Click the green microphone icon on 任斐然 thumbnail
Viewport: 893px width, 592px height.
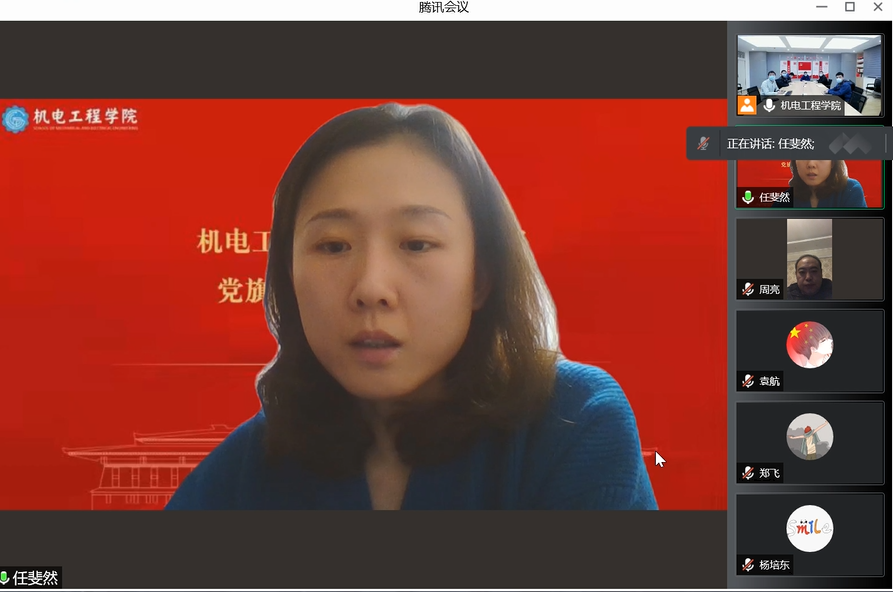pos(747,197)
